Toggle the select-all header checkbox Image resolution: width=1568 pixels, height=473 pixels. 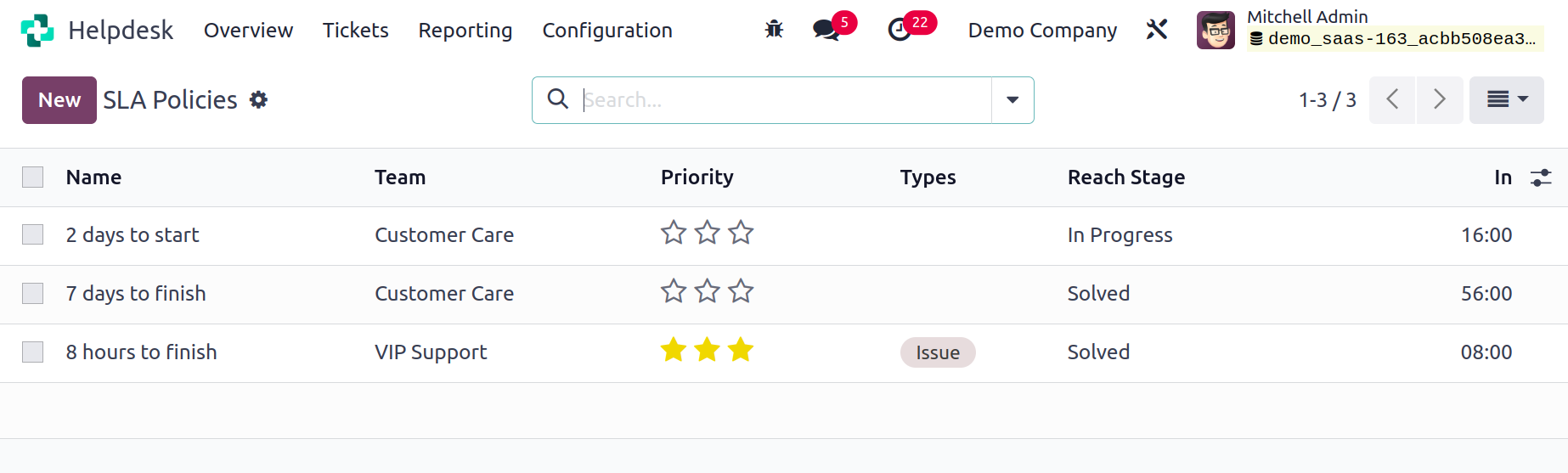(33, 177)
